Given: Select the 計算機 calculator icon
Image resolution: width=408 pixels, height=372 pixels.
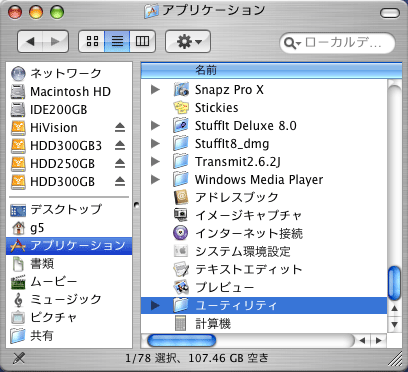Looking at the screenshot, I should (x=181, y=323).
